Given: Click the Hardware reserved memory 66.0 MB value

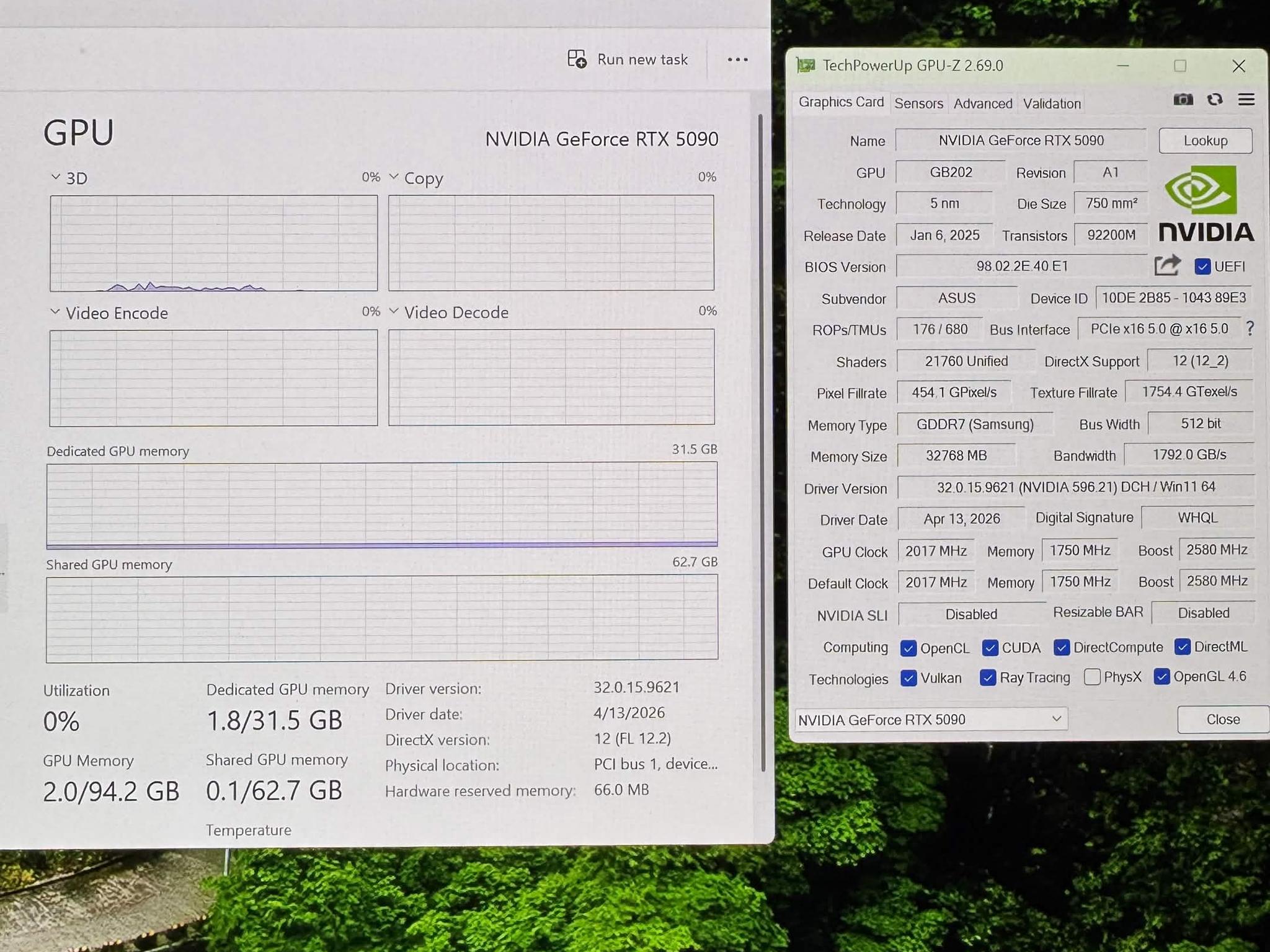Looking at the screenshot, I should click(x=621, y=790).
